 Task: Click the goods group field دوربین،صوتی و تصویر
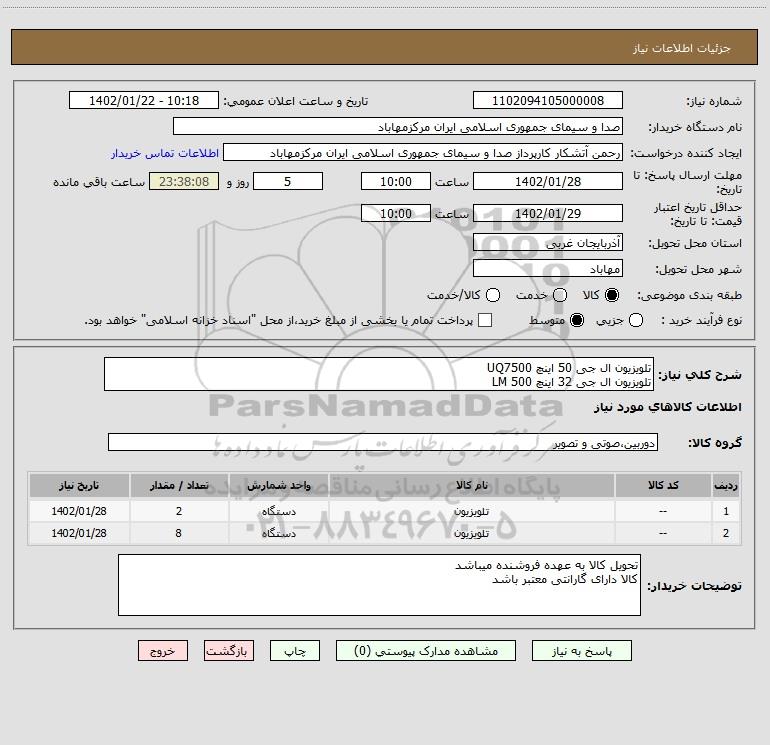click(x=383, y=442)
